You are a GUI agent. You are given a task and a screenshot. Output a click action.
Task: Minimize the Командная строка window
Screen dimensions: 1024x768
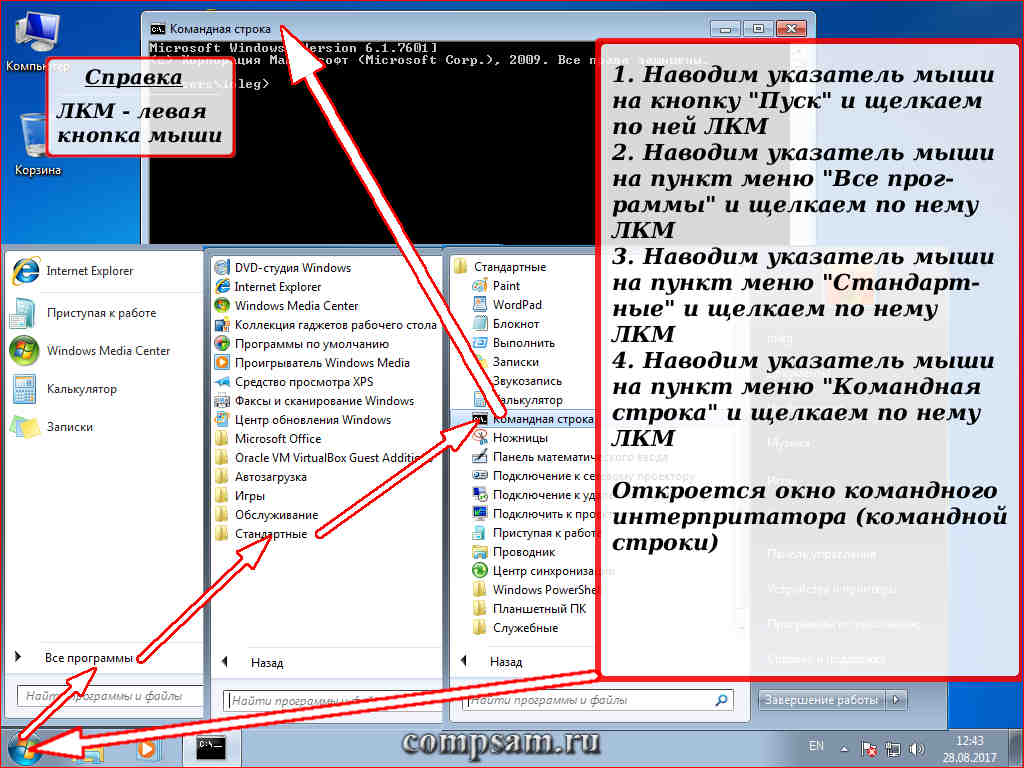(726, 29)
